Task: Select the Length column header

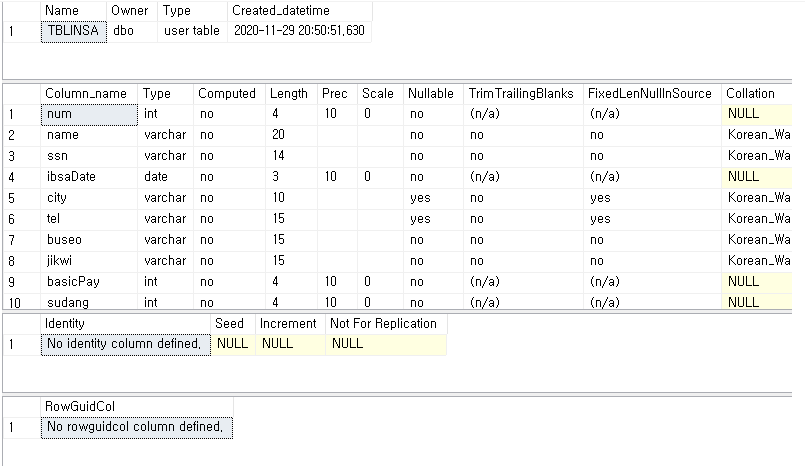Action: (291, 94)
